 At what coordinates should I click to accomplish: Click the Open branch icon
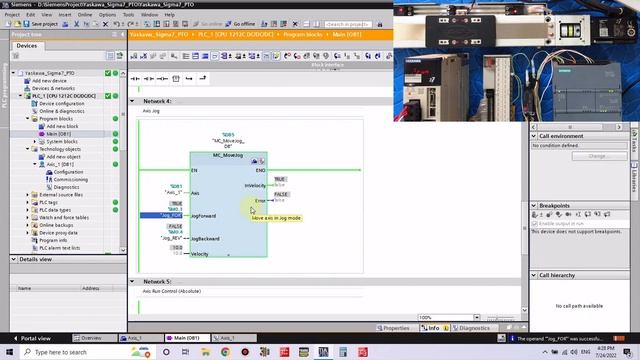click(189, 78)
